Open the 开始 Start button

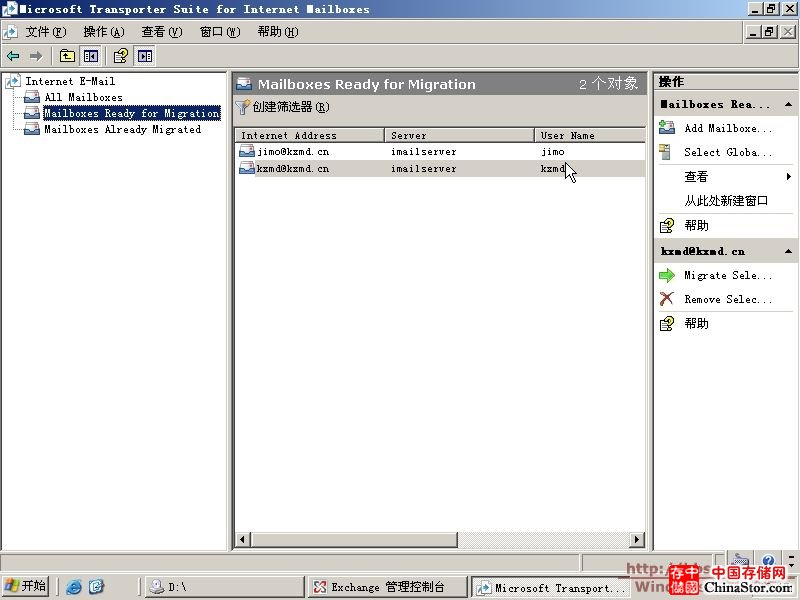pyautogui.click(x=24, y=586)
